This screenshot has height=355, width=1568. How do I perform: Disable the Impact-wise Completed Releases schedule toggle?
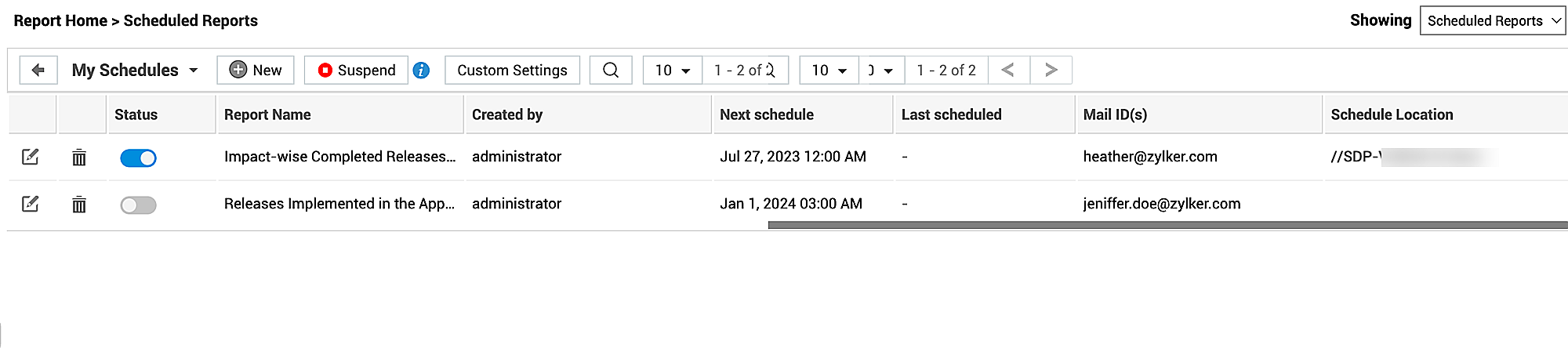138,158
